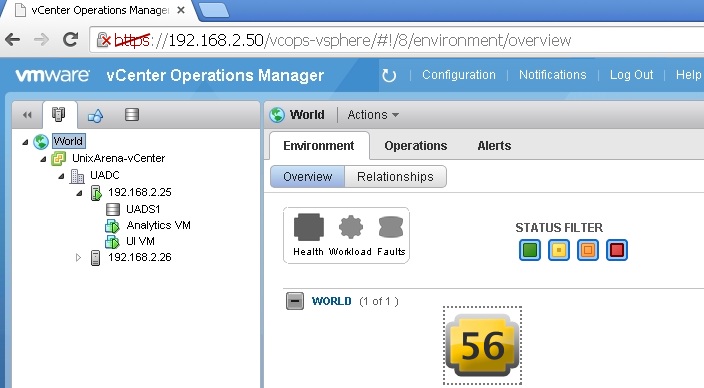Viewport: 704px width, 388px height.
Task: Click the UnixArena-vCenter icon
Action: (58, 158)
